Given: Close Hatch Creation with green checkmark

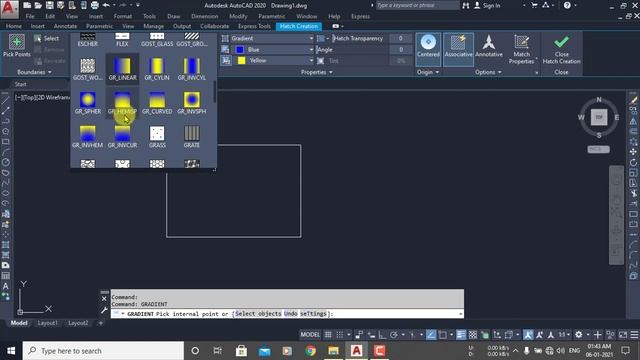Looking at the screenshot, I should pos(561,49).
